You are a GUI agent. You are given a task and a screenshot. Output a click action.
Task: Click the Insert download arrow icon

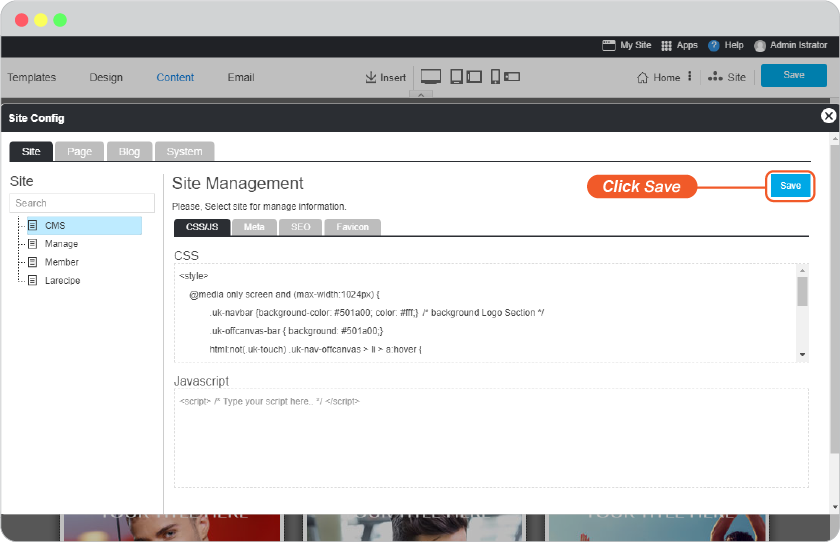[x=370, y=77]
